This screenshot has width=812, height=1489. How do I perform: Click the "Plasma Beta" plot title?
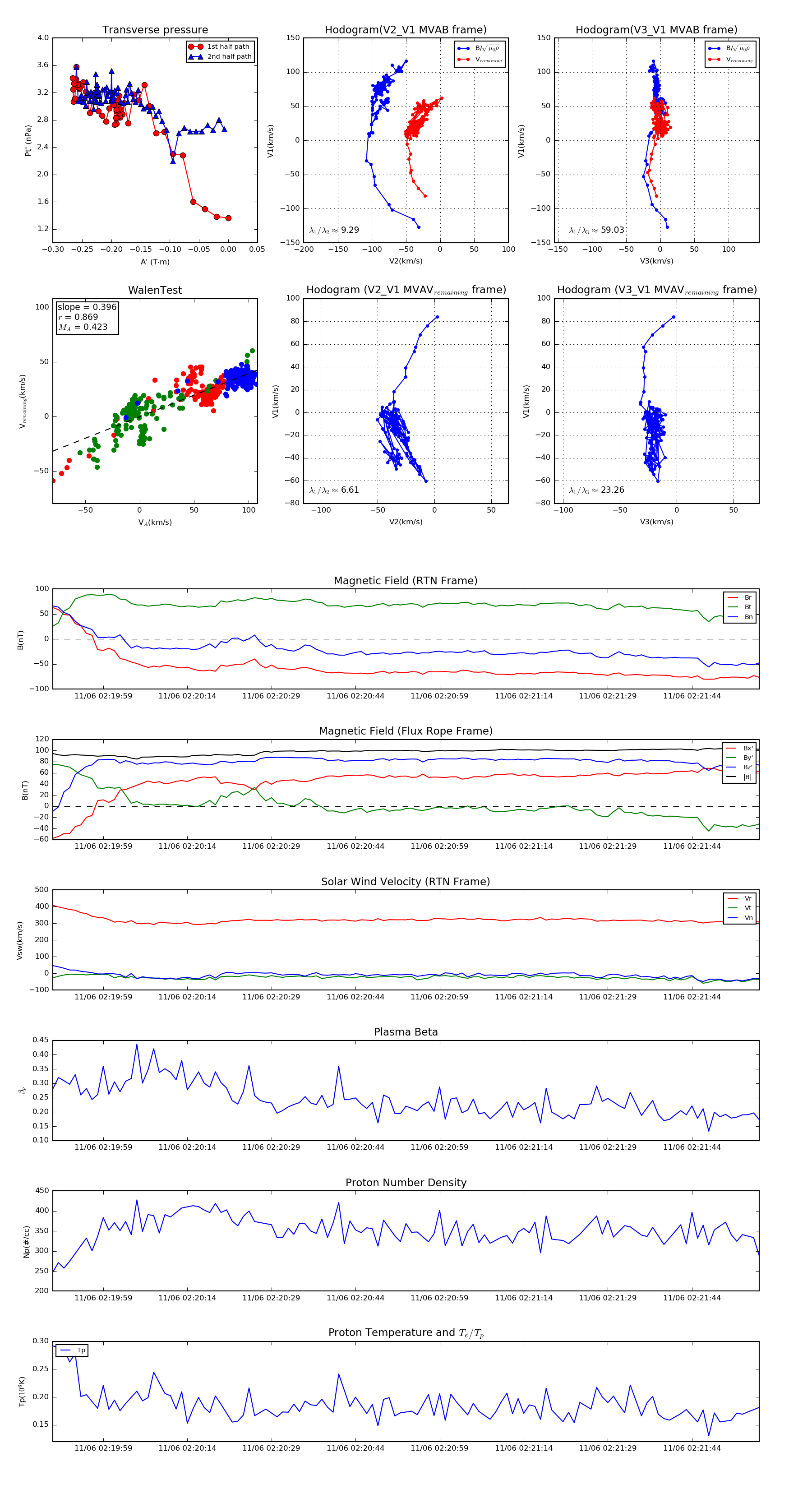[406, 1032]
